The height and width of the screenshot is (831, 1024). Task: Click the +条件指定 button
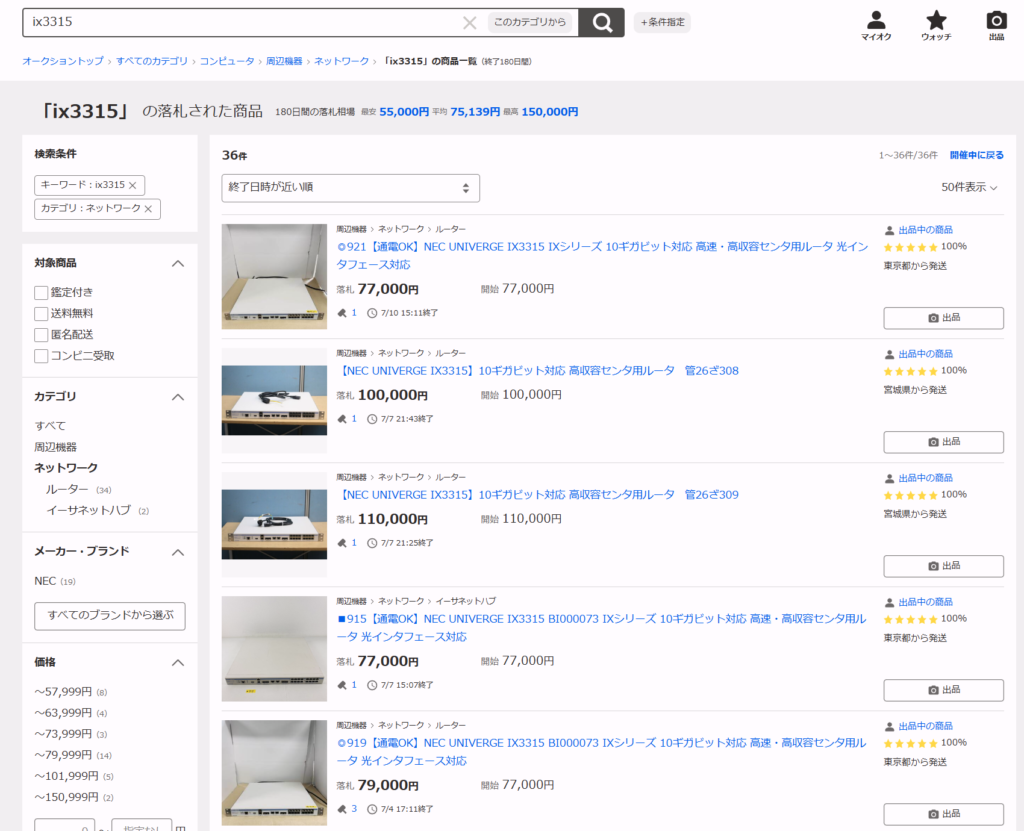pos(662,22)
